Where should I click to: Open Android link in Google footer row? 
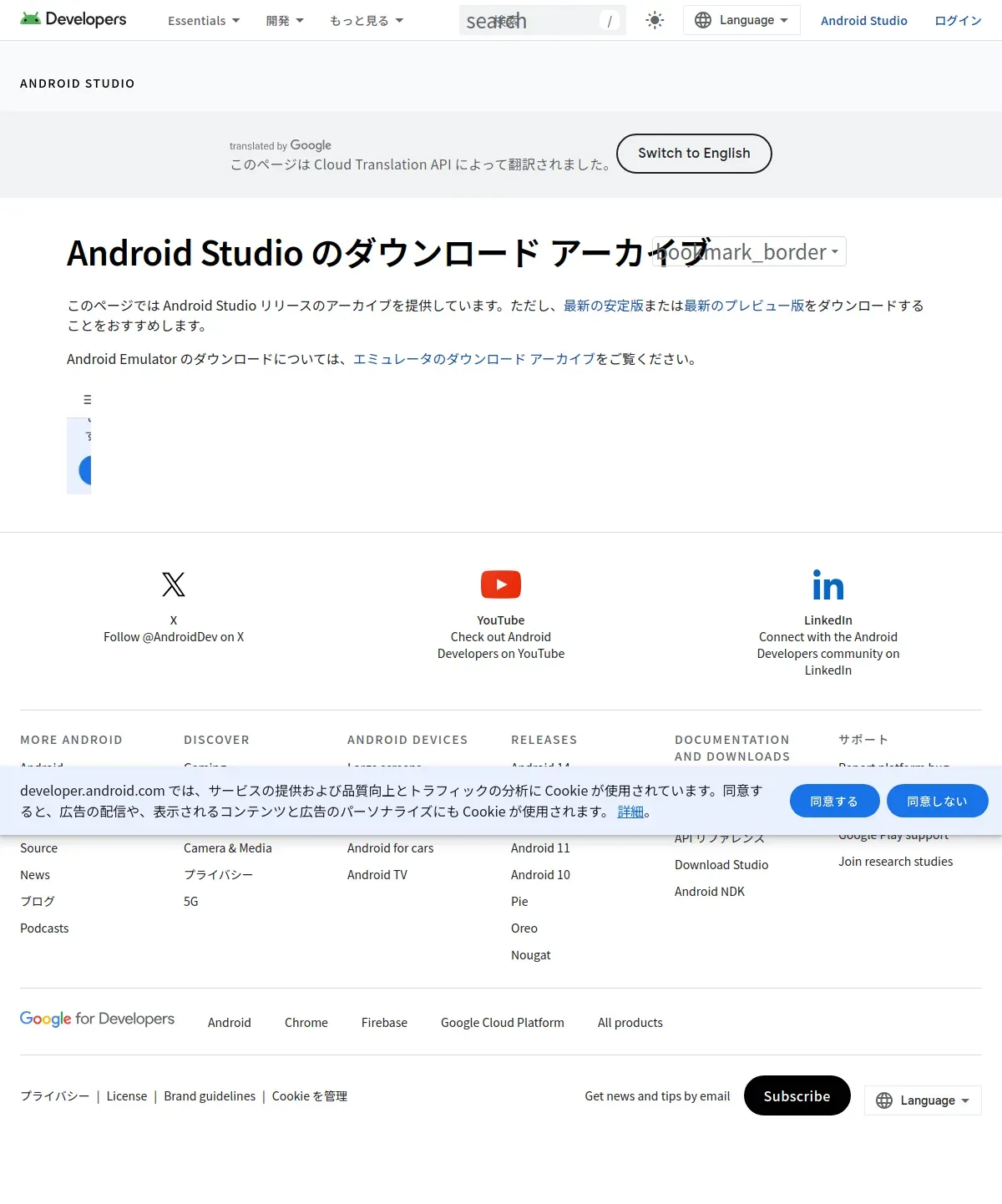point(230,1023)
